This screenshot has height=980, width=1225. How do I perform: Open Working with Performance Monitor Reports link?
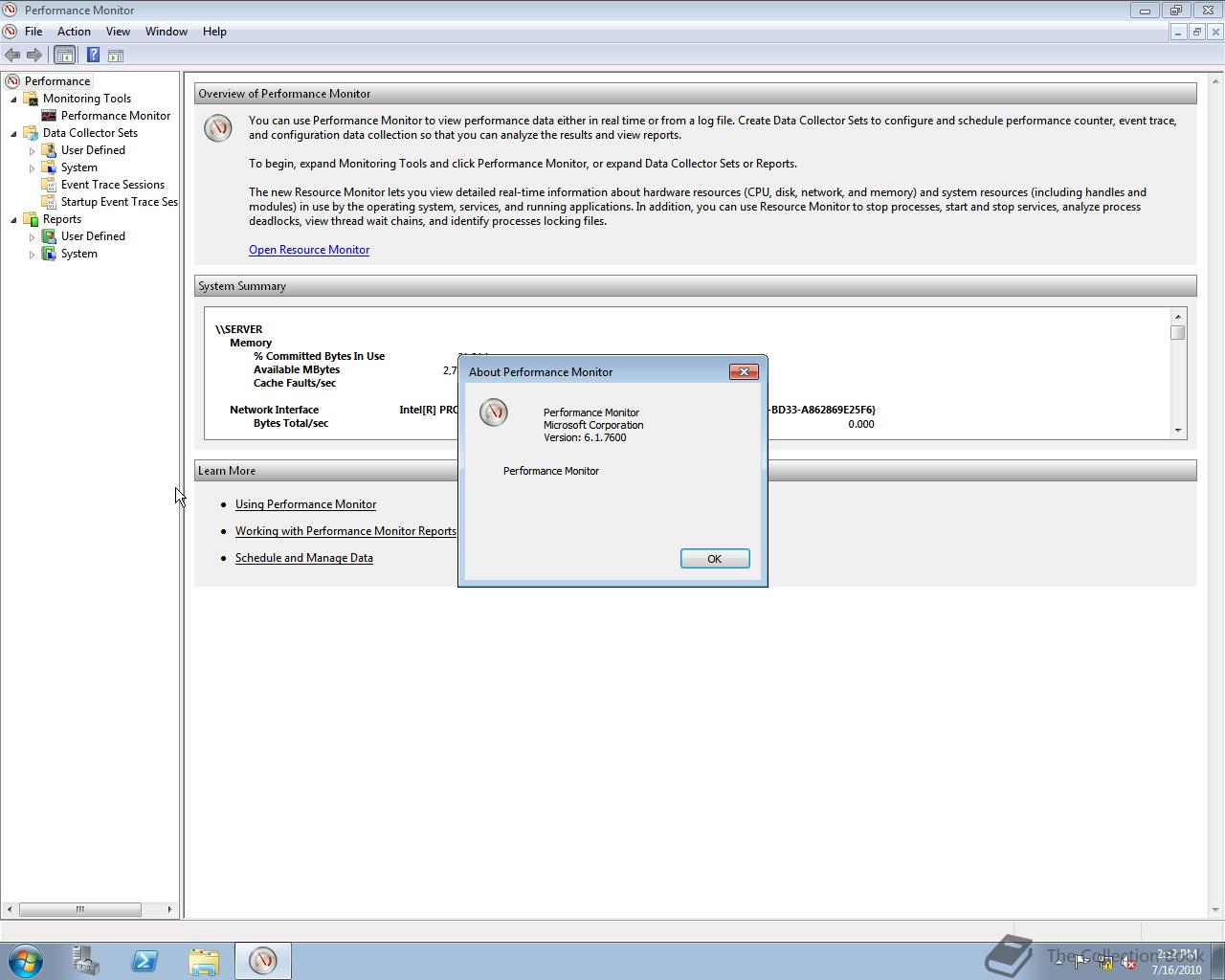(x=345, y=531)
